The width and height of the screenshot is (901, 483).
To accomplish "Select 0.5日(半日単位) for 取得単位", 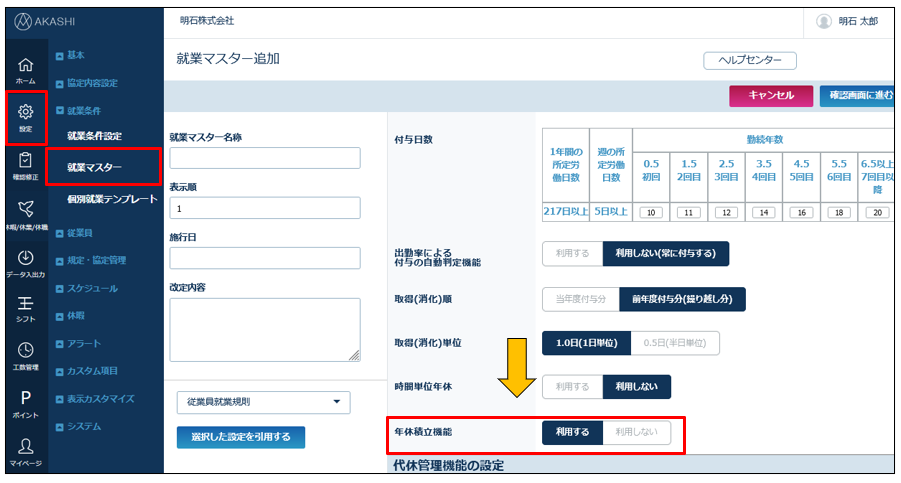I will [x=675, y=343].
